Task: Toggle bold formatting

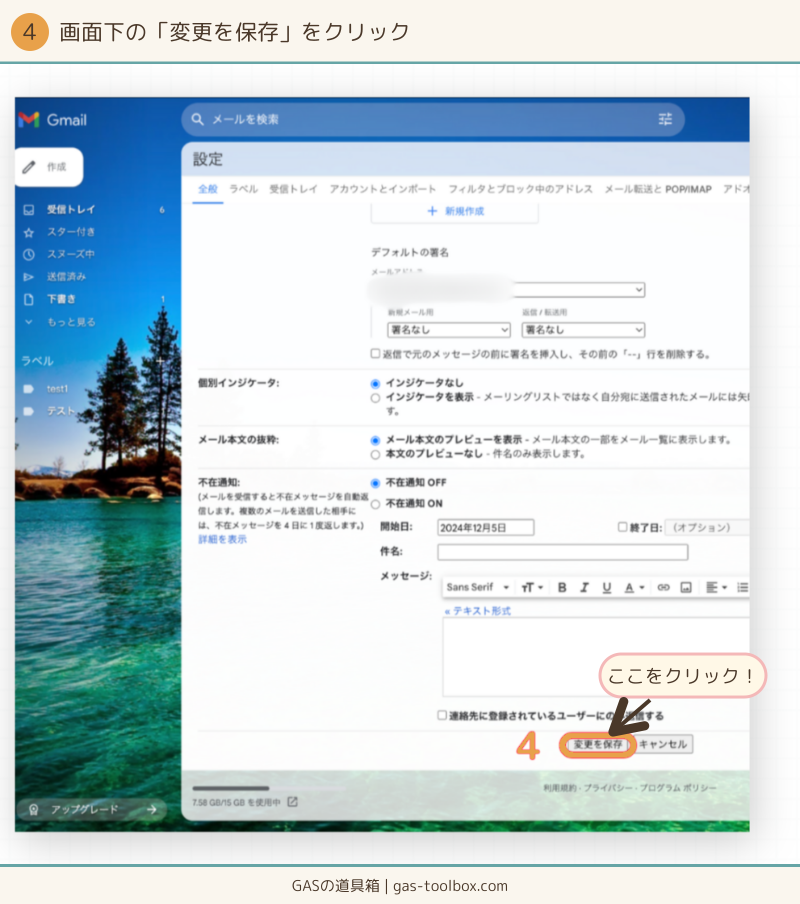Action: [562, 587]
